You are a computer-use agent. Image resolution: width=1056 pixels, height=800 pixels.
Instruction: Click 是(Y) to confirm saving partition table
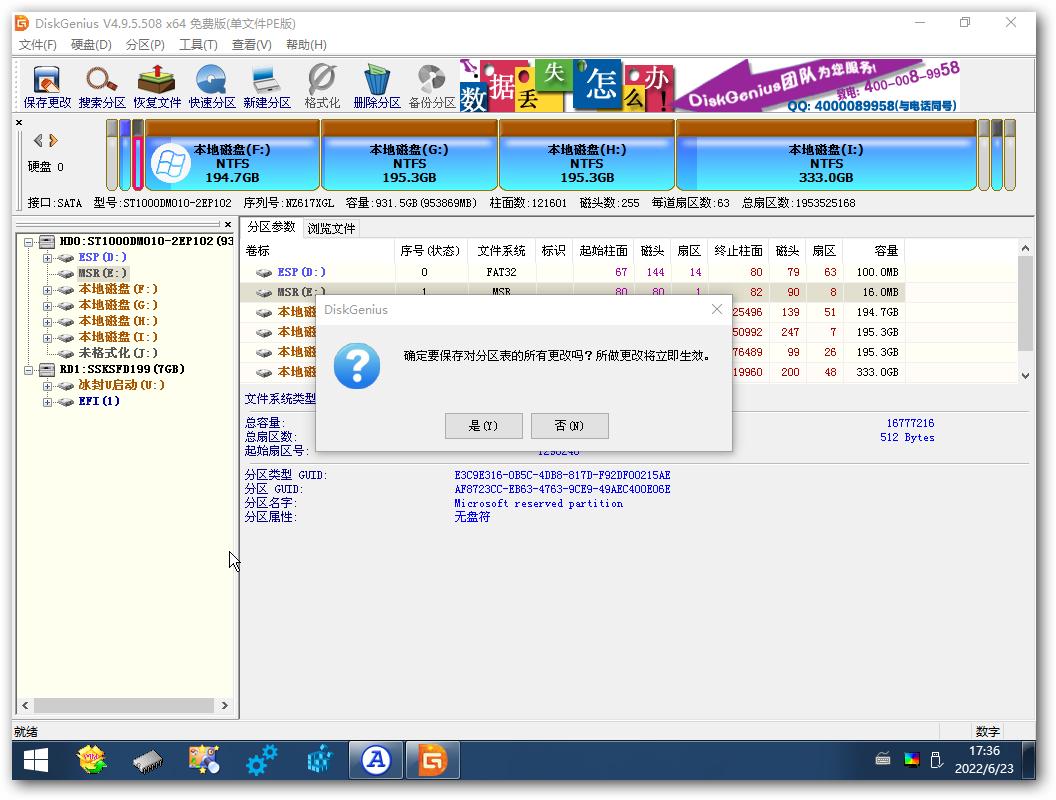coord(483,425)
